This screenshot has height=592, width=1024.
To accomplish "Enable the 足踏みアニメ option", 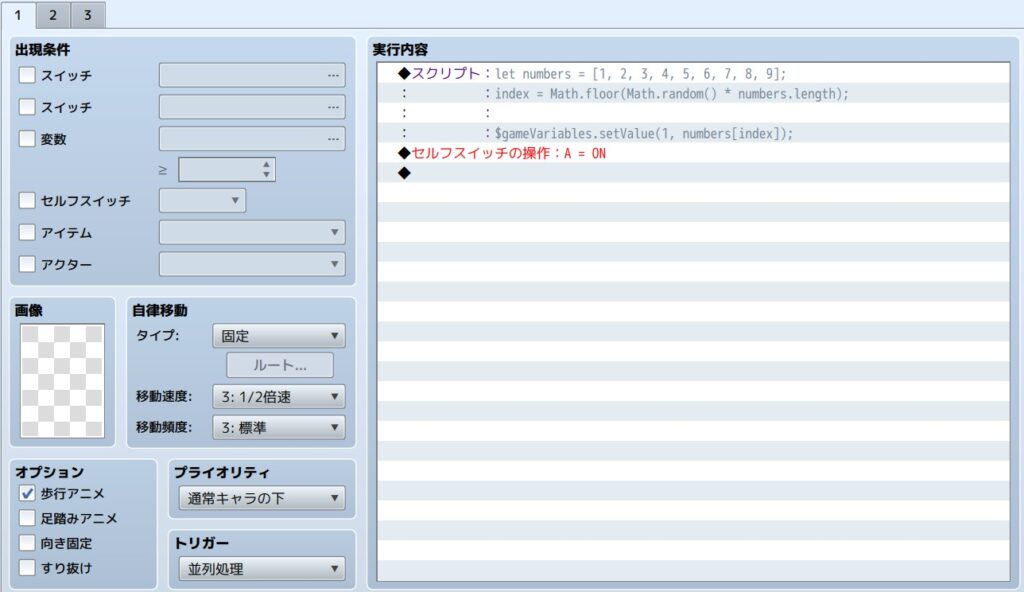I will (27, 518).
